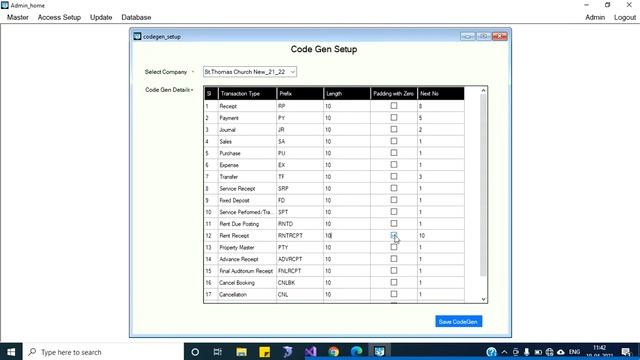Click the Save CodeGen button

[x=458, y=322]
